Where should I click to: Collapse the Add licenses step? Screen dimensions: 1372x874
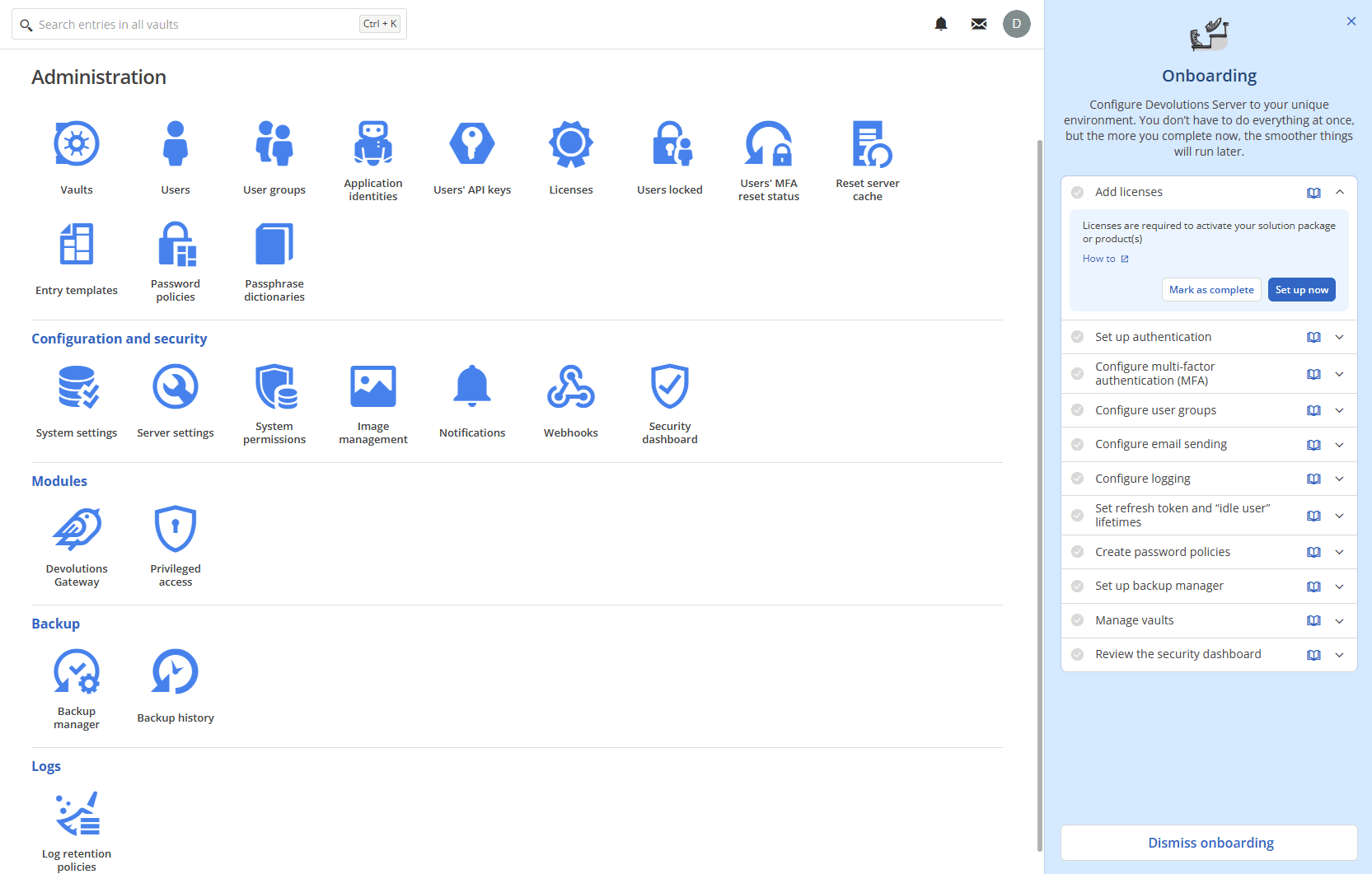(1340, 191)
